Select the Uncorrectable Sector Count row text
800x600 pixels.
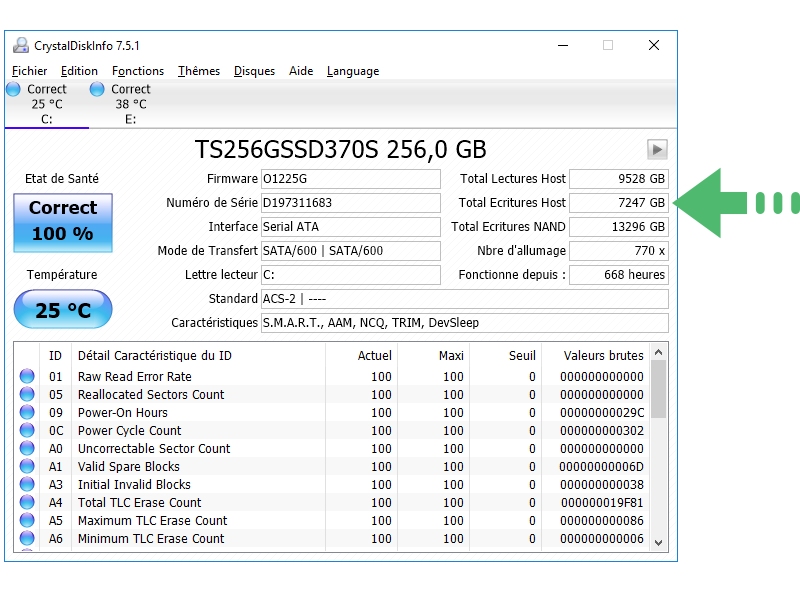pyautogui.click(x=154, y=448)
